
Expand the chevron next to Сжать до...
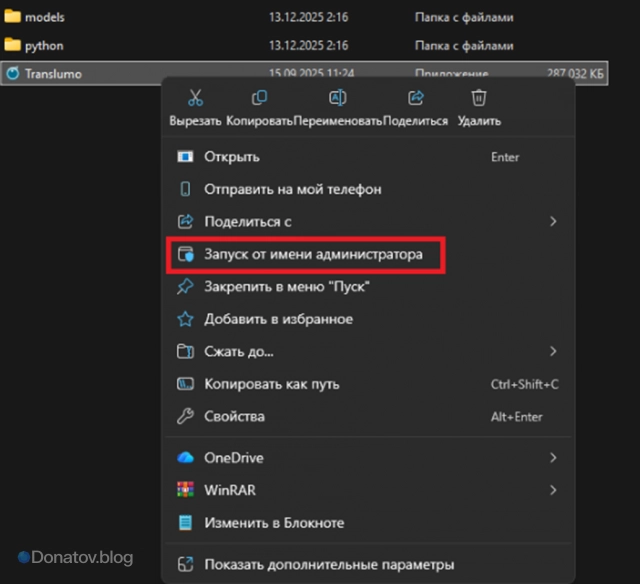pos(553,351)
